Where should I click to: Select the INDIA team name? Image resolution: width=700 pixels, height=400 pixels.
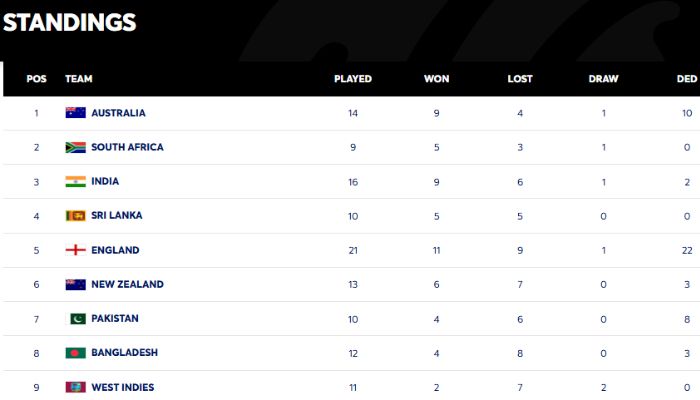[x=105, y=181]
